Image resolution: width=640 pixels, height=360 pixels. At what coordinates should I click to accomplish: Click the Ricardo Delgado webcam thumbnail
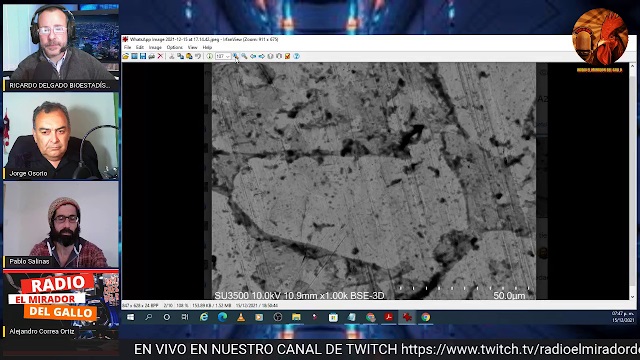point(61,47)
